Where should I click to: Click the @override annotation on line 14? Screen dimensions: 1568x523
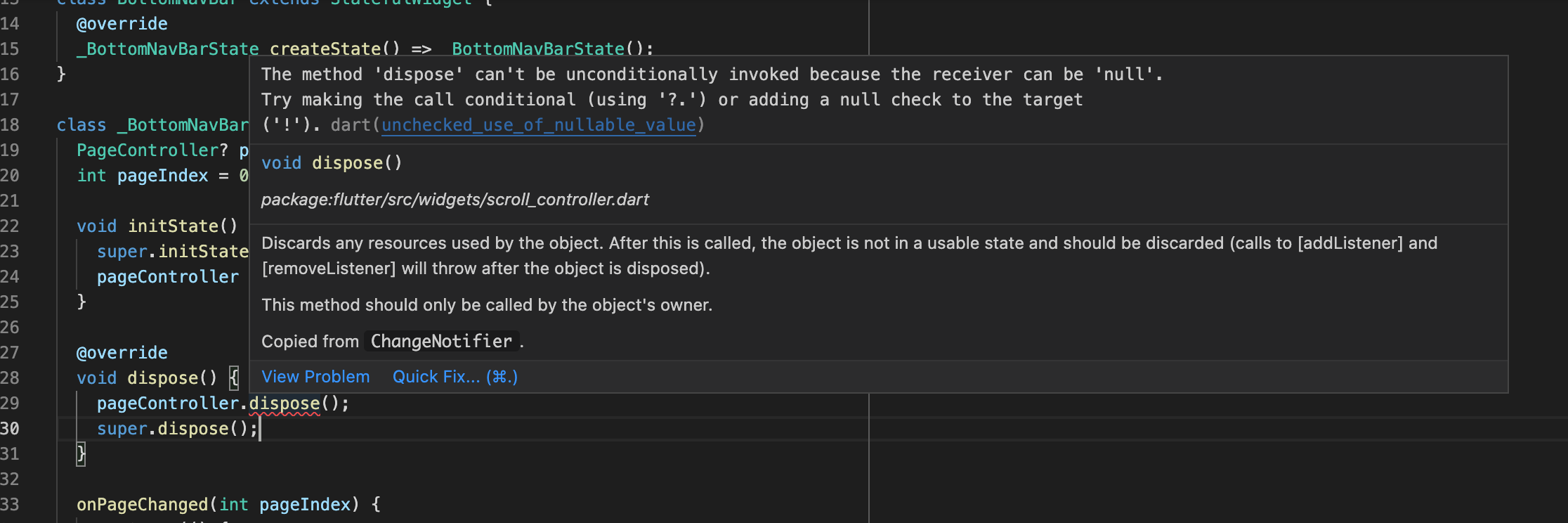(x=122, y=24)
